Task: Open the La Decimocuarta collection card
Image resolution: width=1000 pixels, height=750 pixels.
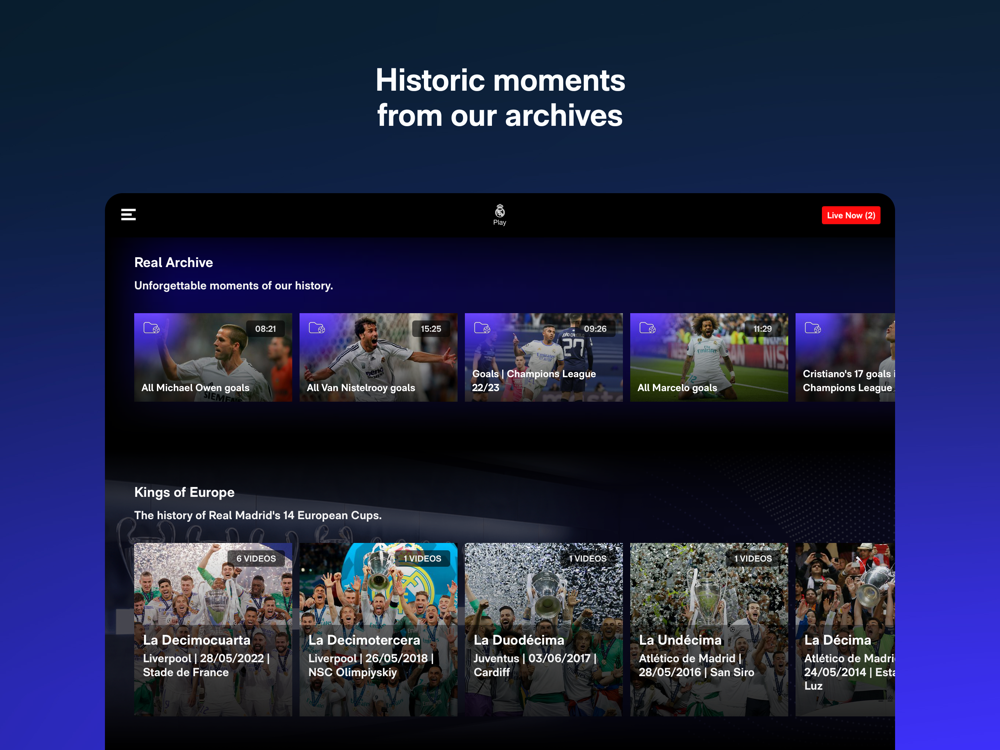Action: click(x=213, y=629)
